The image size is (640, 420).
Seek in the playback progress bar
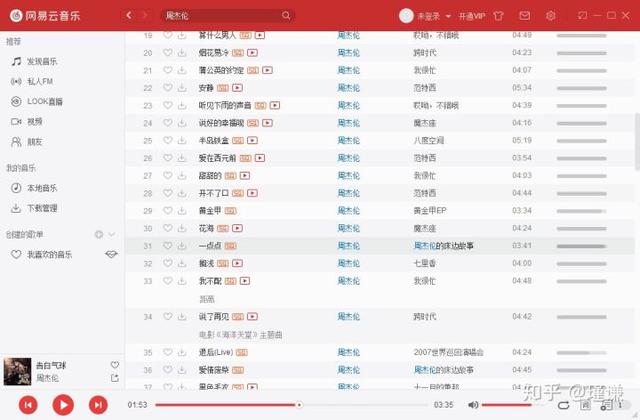[292, 405]
